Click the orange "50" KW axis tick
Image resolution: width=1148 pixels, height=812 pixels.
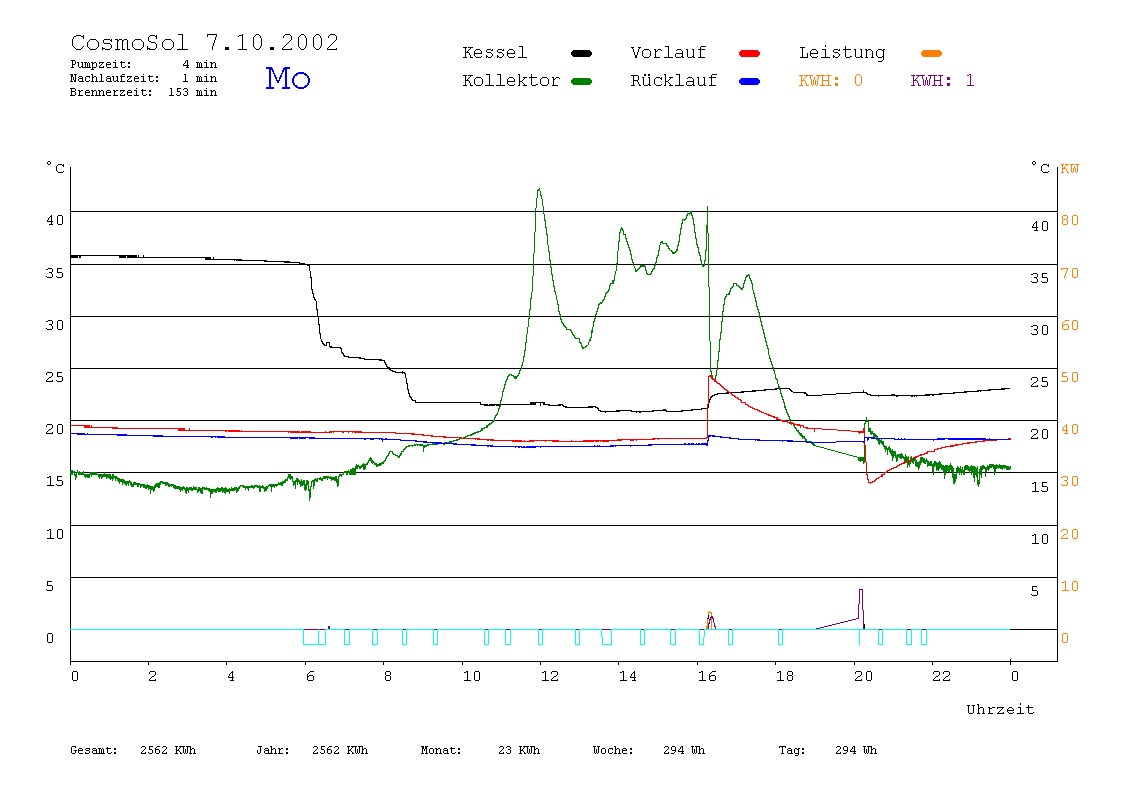point(1070,377)
